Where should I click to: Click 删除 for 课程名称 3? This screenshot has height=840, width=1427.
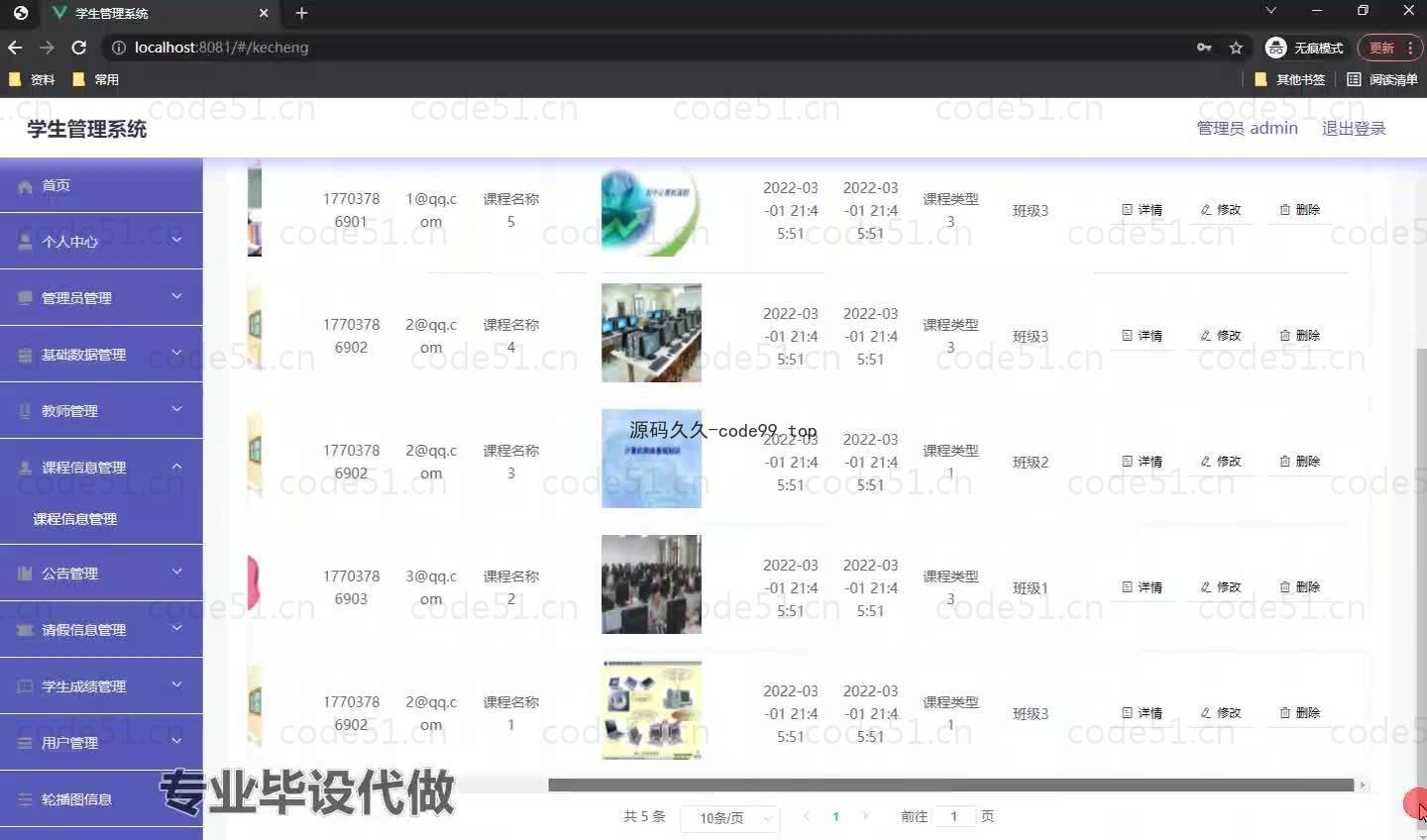pyautogui.click(x=1299, y=462)
